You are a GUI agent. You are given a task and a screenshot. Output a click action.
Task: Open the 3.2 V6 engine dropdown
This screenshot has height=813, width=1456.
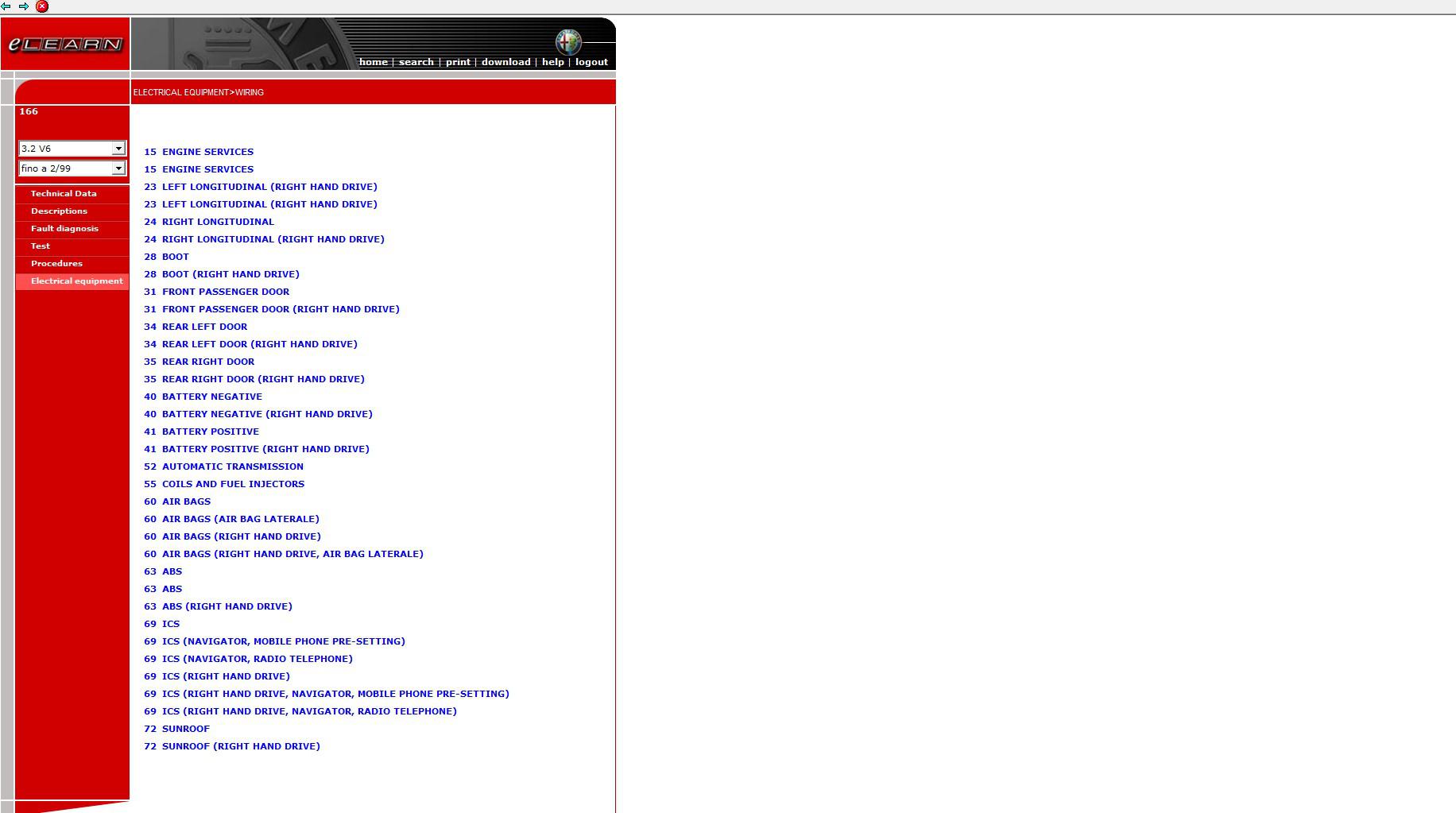118,149
